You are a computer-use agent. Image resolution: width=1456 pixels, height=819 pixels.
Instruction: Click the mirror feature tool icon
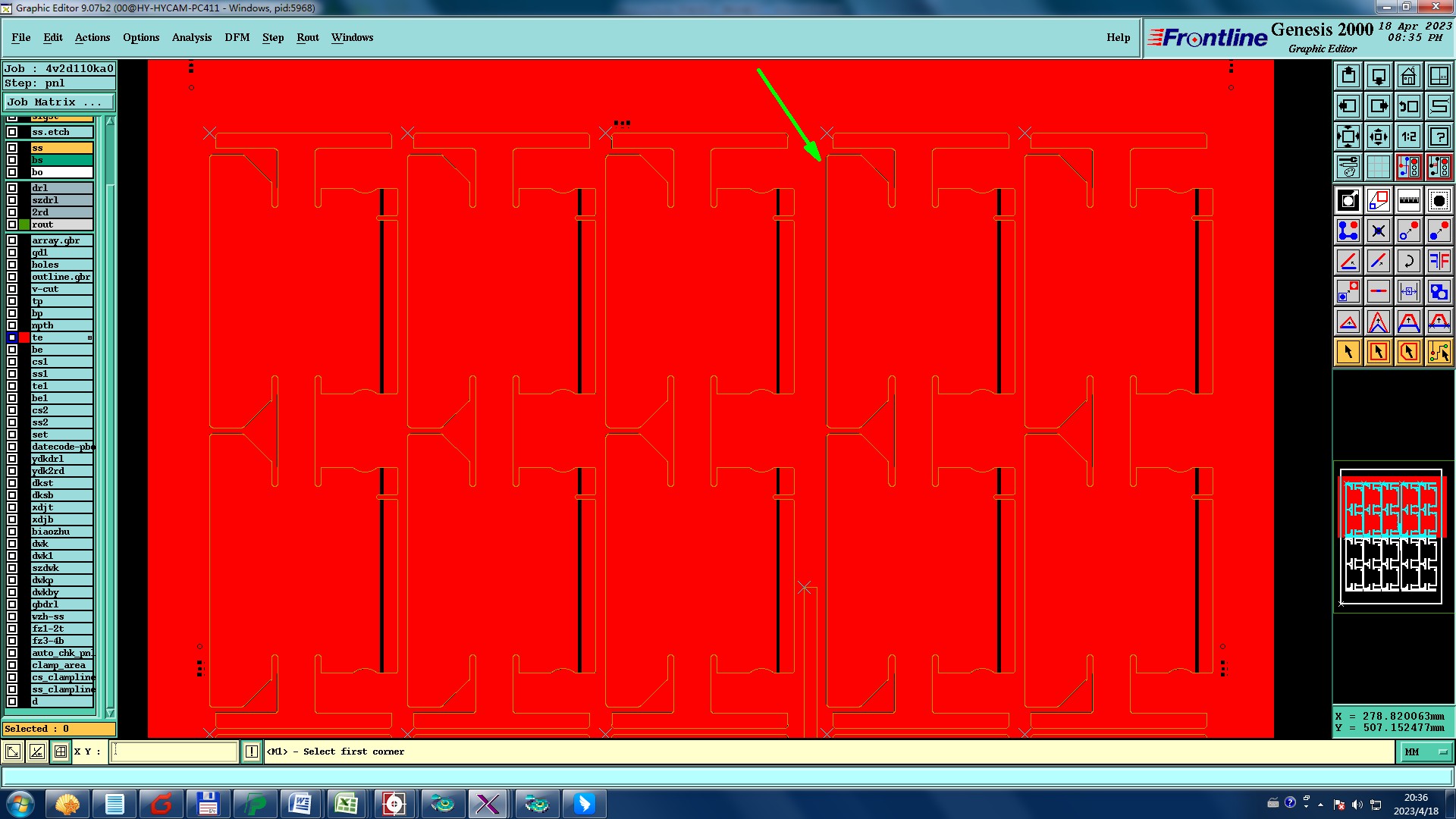(x=1439, y=262)
